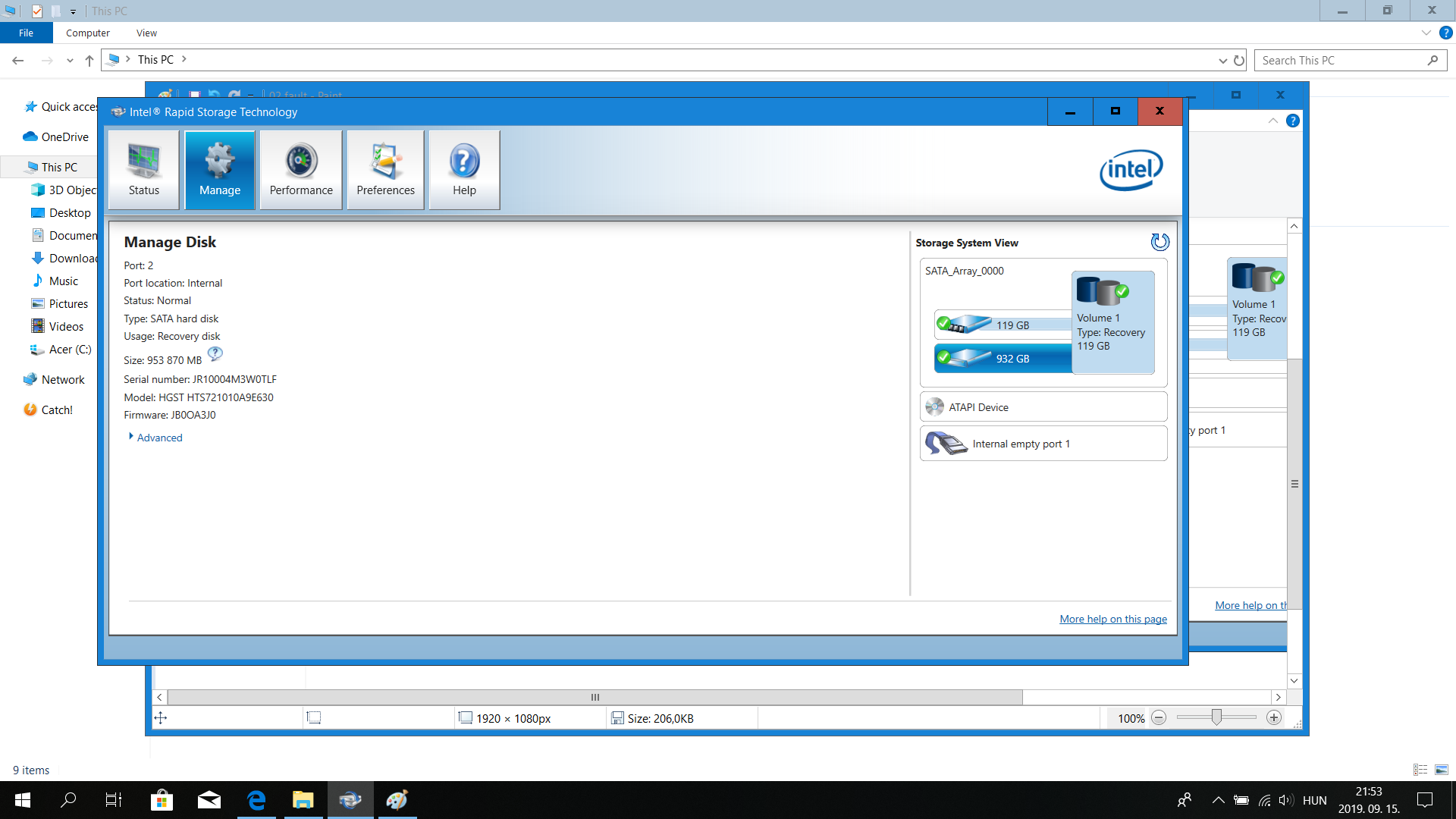Open recent locations dropdown arrow
The image size is (1456, 819).
pos(70,60)
